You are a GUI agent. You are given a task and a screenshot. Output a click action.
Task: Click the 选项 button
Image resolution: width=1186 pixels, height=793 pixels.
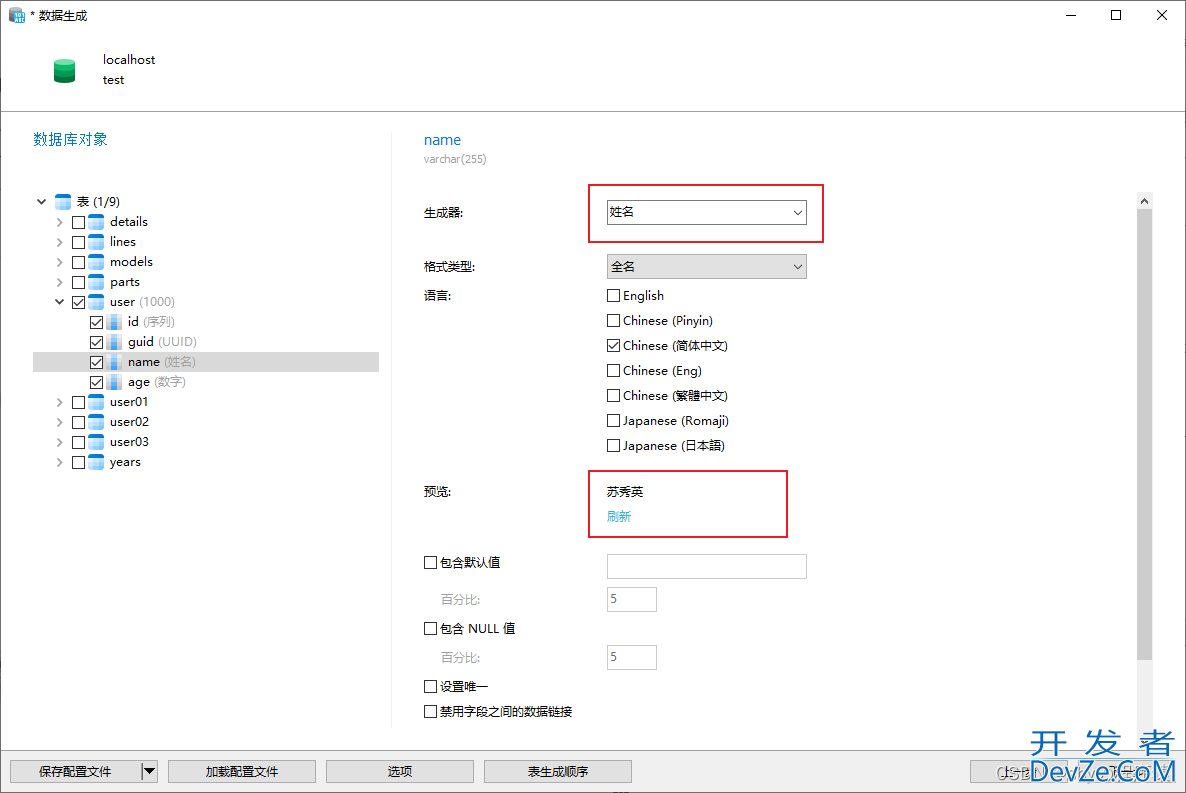400,772
